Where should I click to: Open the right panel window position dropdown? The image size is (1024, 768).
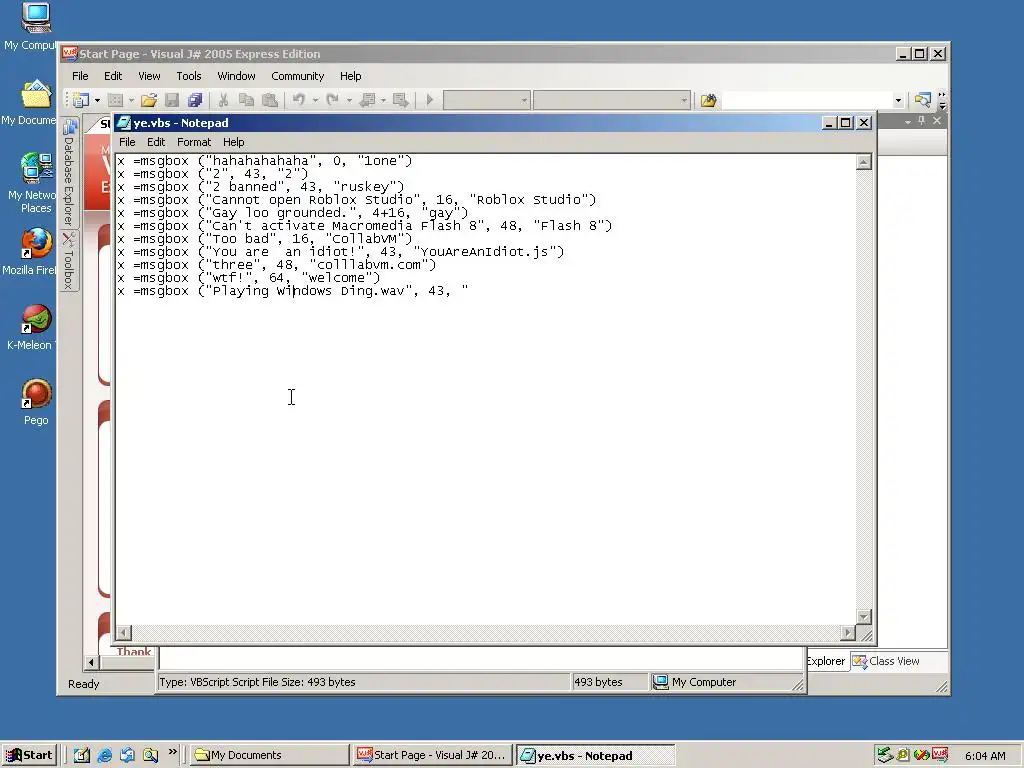coord(907,121)
